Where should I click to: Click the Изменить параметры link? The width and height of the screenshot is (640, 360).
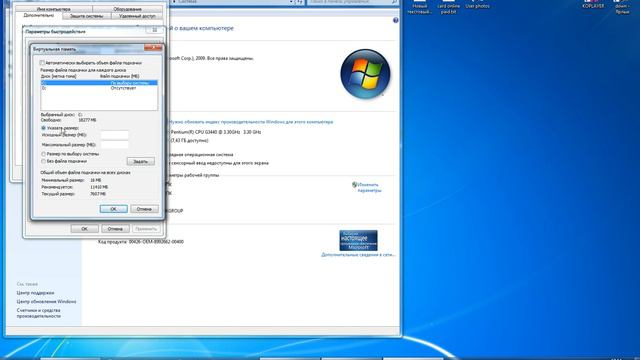coord(369,188)
